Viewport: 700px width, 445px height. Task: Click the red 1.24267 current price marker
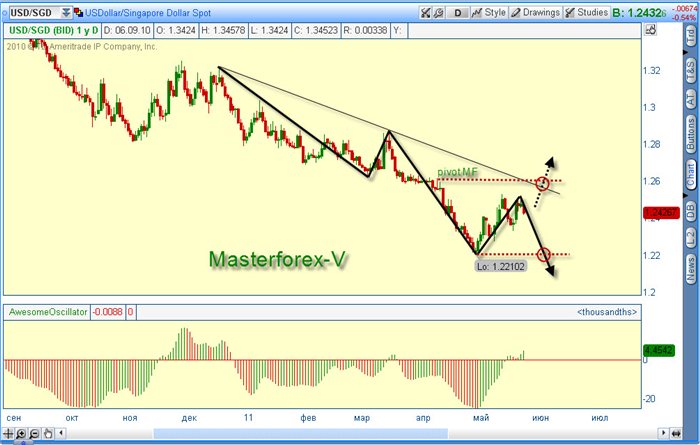click(x=661, y=212)
